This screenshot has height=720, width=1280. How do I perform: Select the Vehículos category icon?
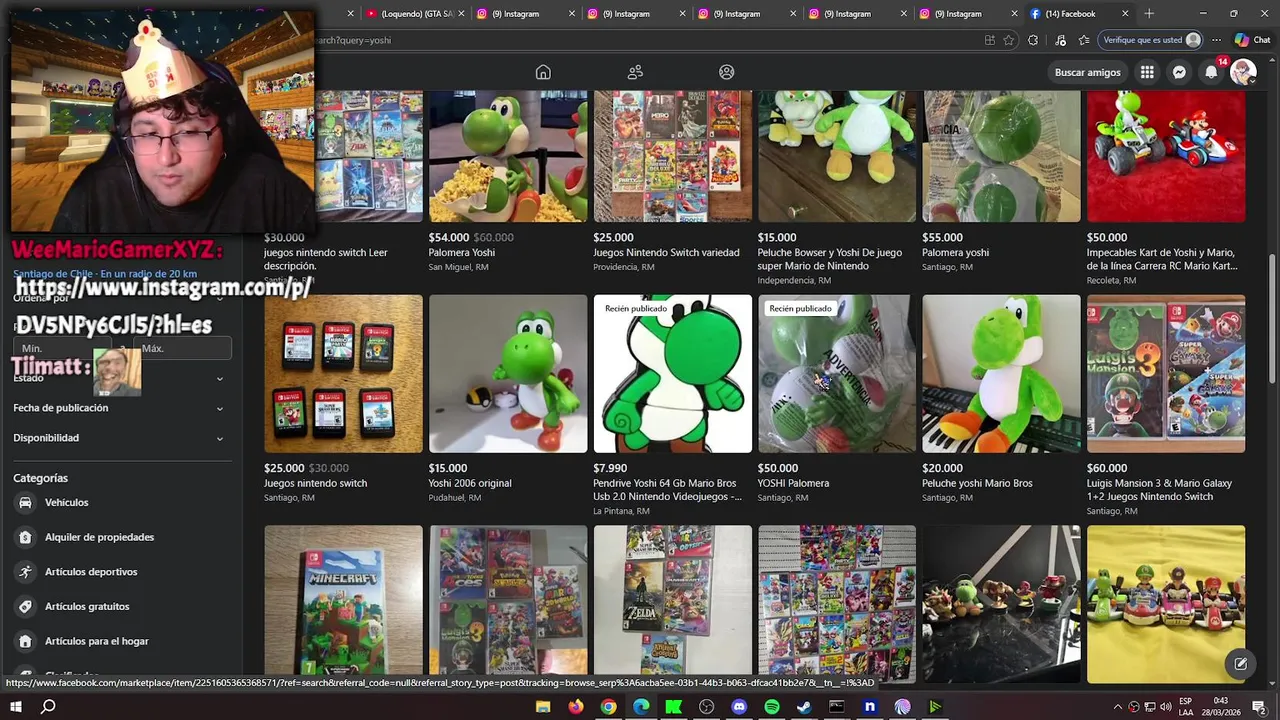click(25, 502)
